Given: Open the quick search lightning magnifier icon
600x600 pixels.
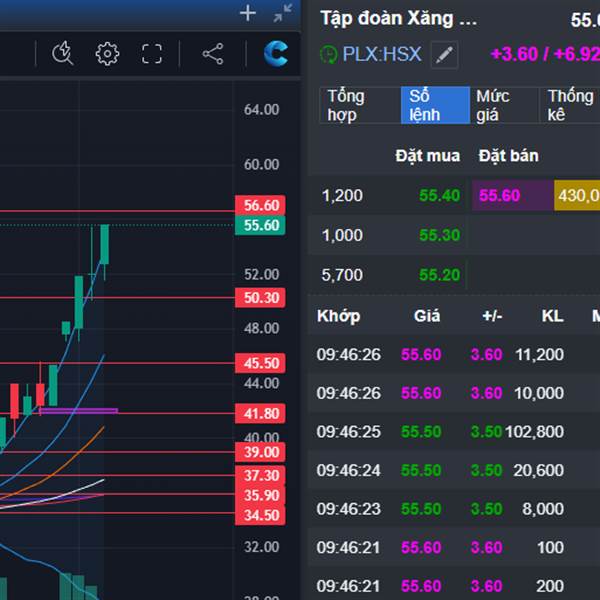Looking at the screenshot, I should tap(62, 54).
